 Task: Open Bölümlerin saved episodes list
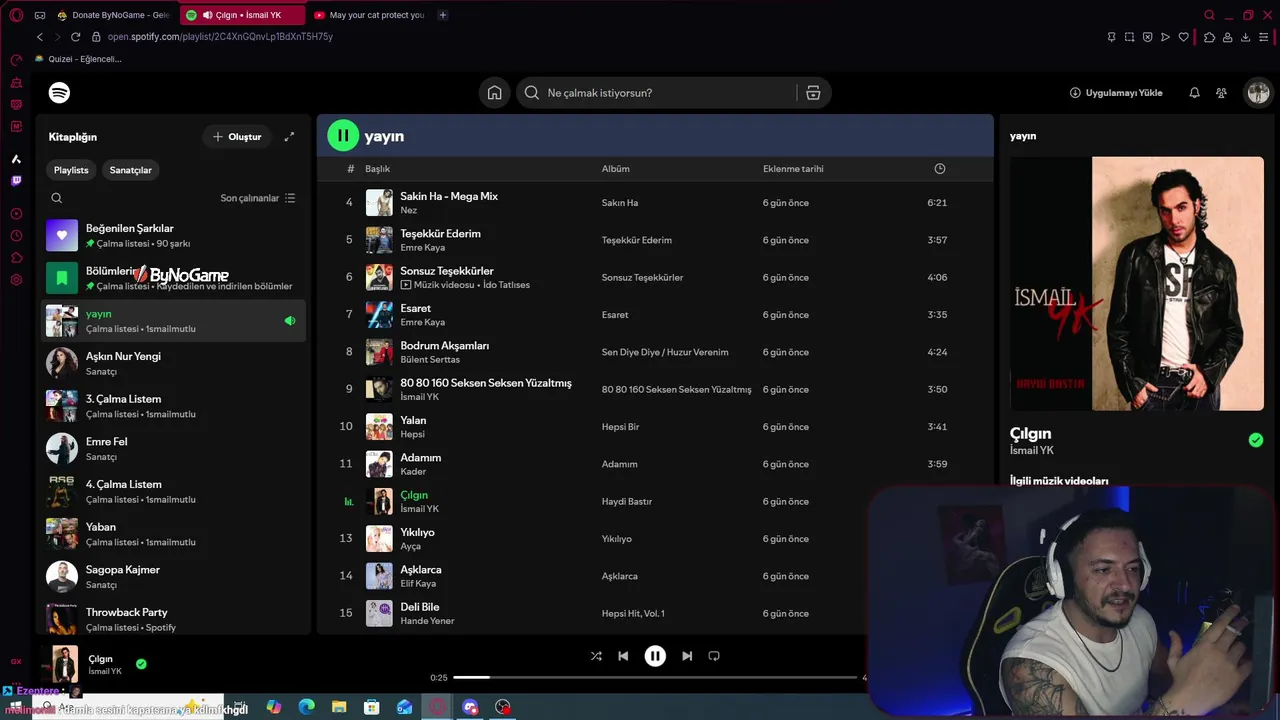(x=174, y=278)
